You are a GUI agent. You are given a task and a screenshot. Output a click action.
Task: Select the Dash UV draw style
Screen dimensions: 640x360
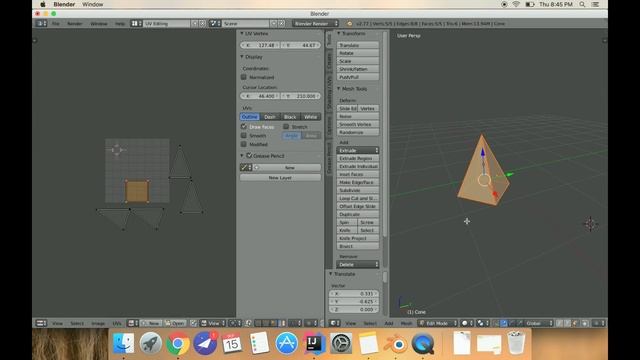pyautogui.click(x=270, y=117)
